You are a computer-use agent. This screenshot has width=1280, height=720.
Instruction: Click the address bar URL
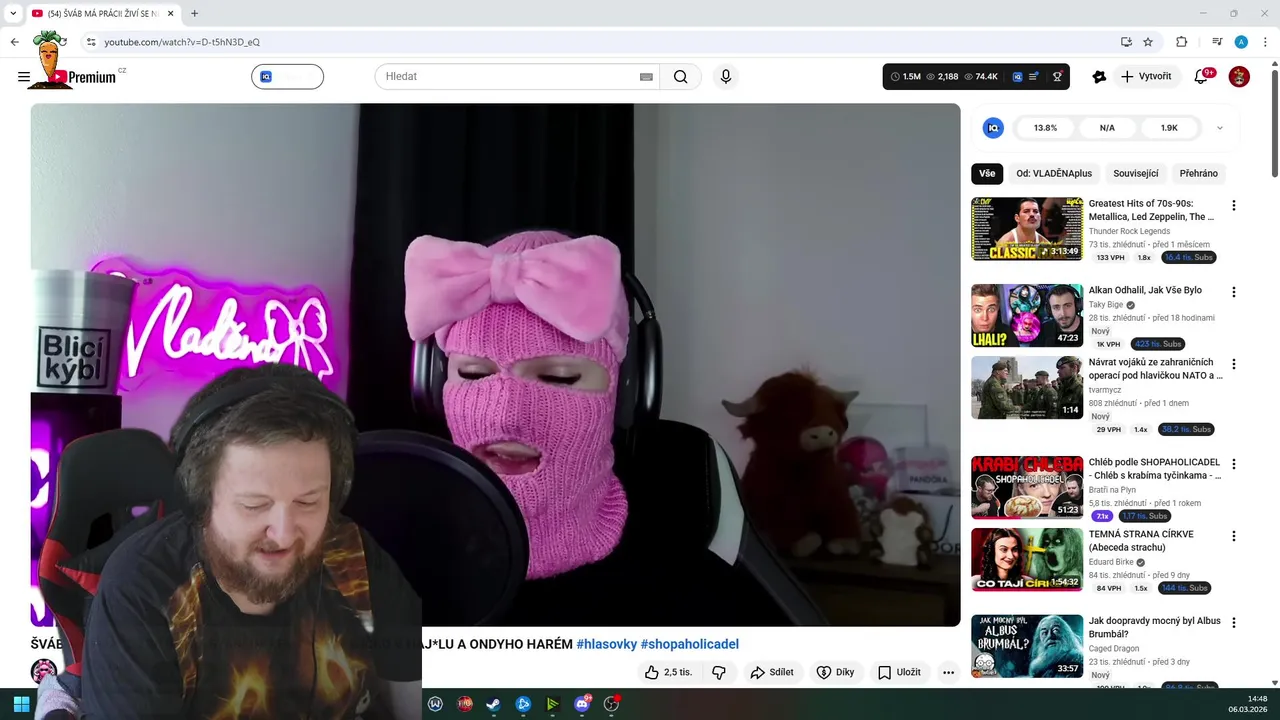coord(182,42)
